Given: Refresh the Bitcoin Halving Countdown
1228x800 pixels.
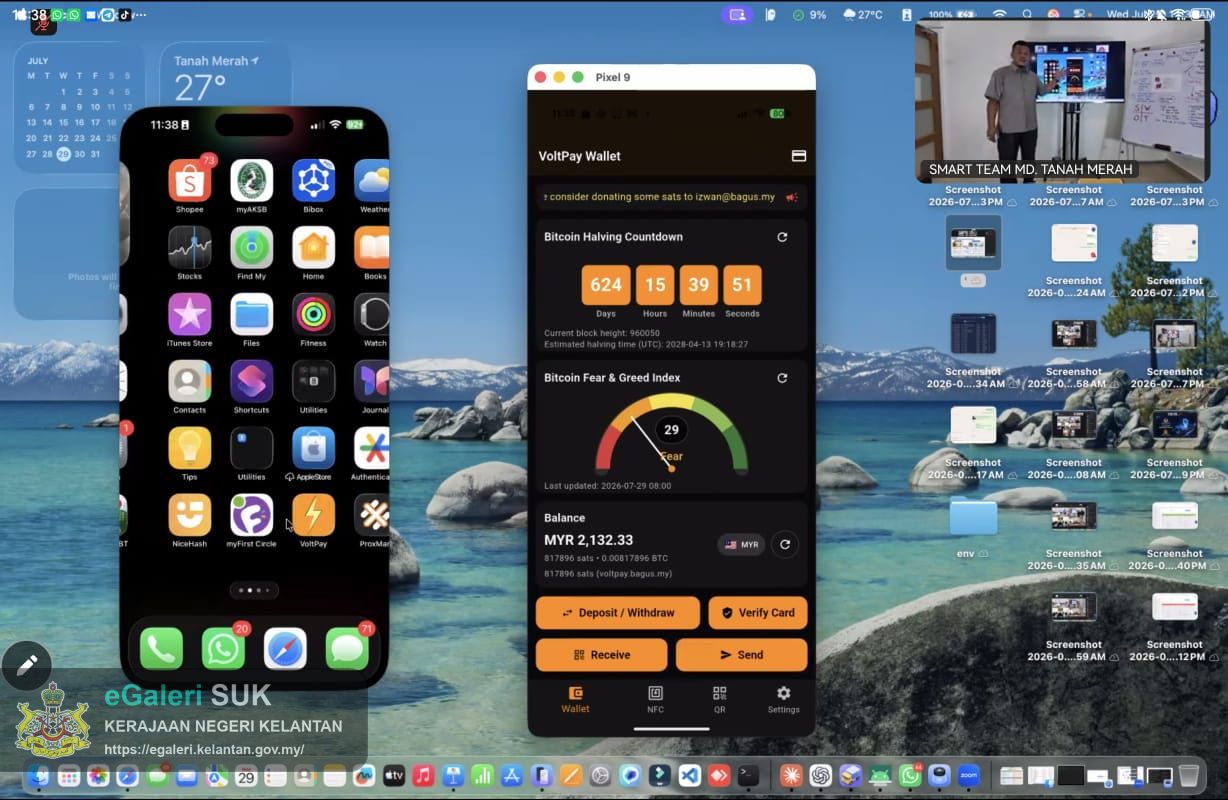Looking at the screenshot, I should click(x=782, y=237).
